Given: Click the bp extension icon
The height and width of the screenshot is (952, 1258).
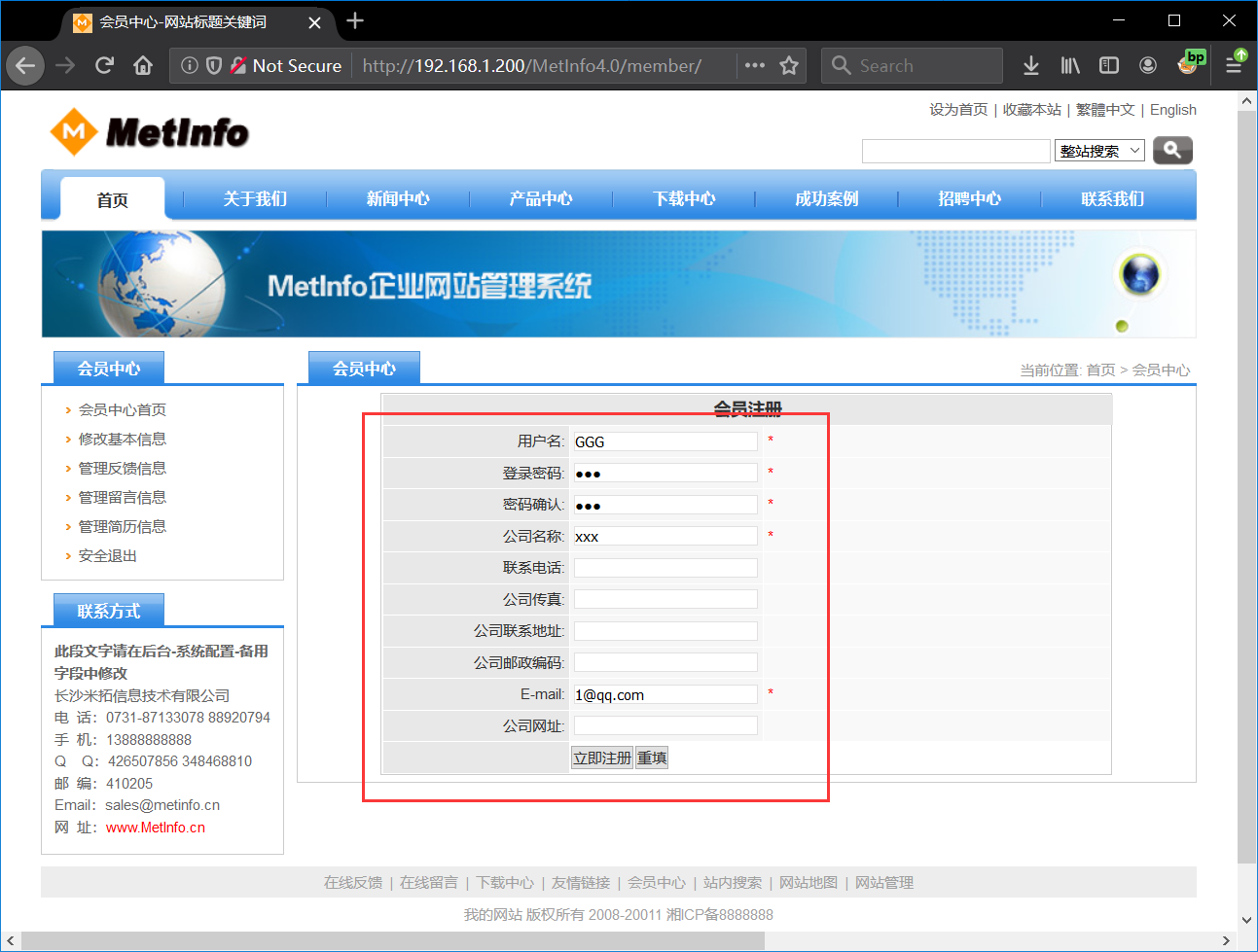Looking at the screenshot, I should pos(1190,64).
